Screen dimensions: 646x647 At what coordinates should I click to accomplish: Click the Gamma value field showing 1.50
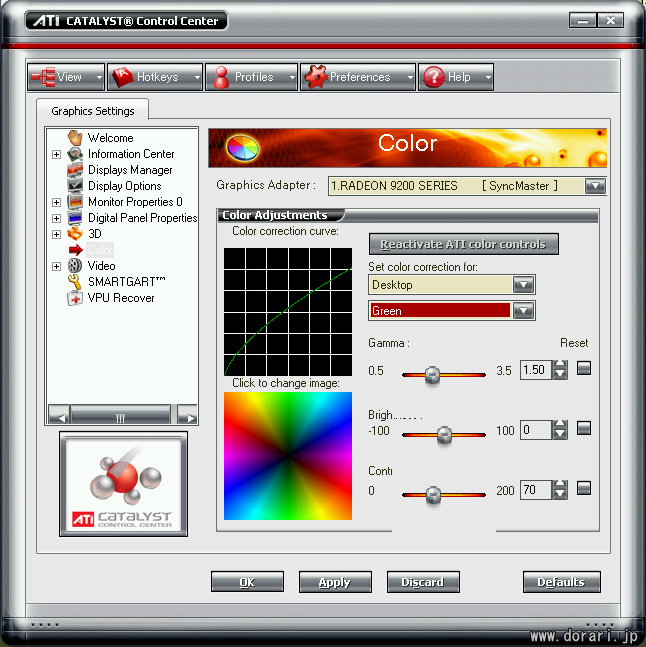pos(536,370)
